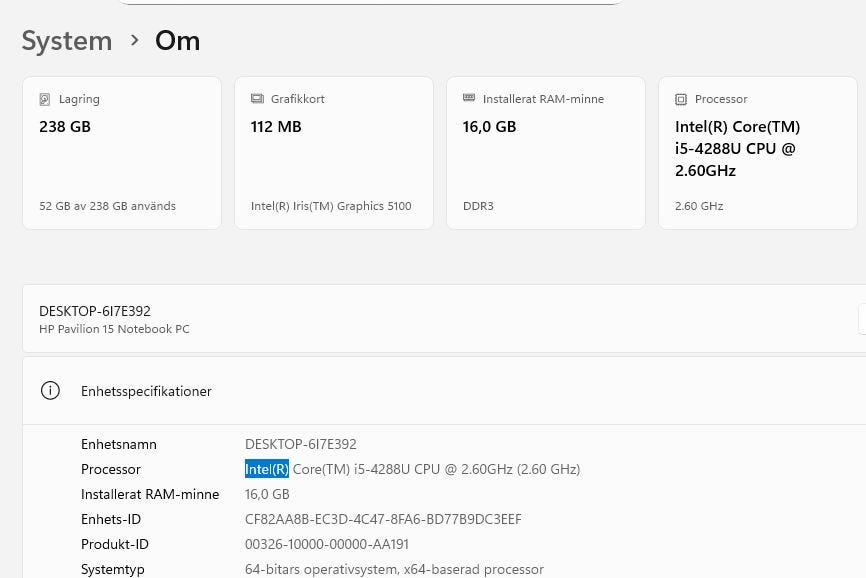Click the Enhets-ID value CF82AA8B
The image size is (866, 578).
[383, 519]
